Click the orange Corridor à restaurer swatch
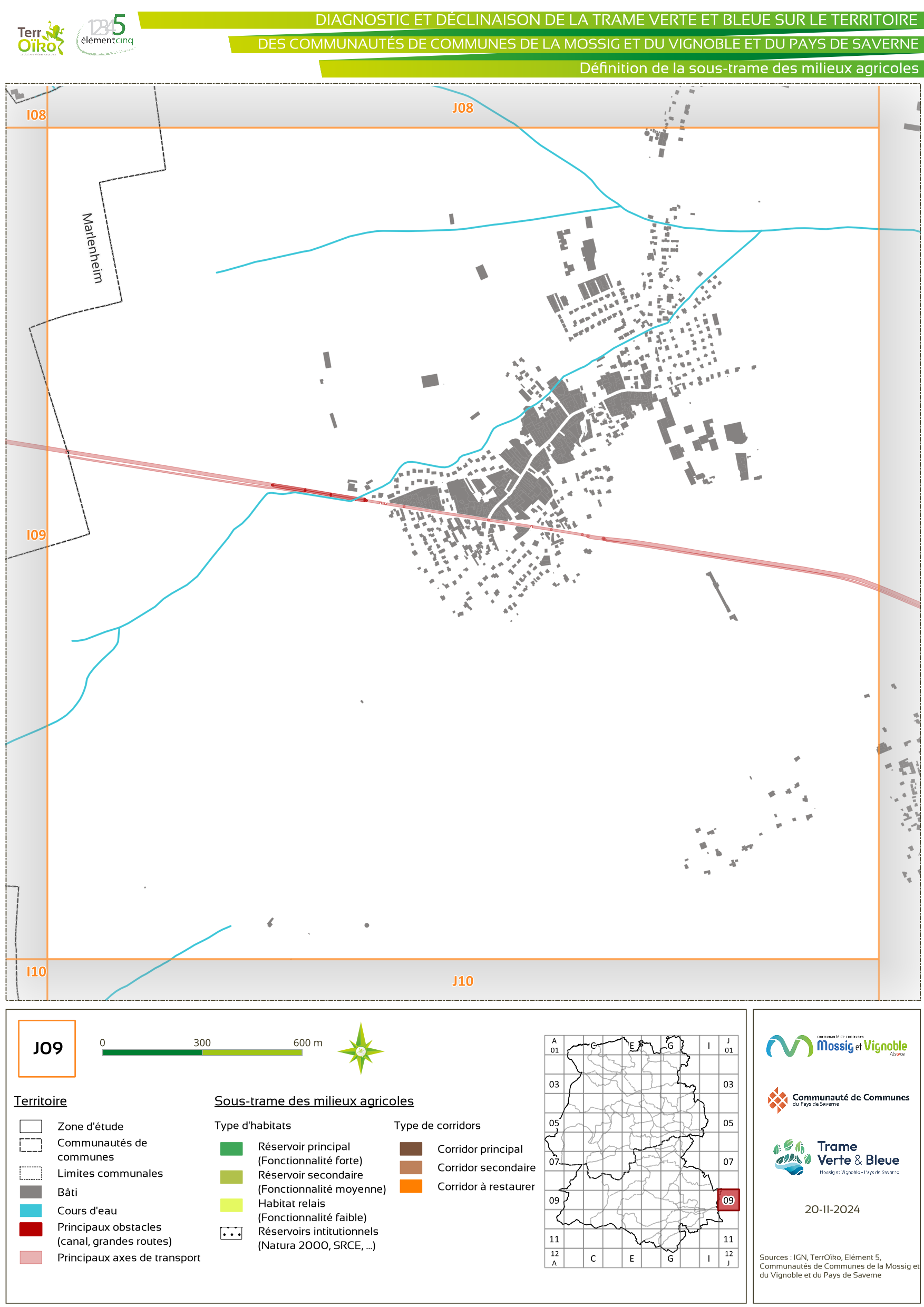 [x=411, y=1186]
